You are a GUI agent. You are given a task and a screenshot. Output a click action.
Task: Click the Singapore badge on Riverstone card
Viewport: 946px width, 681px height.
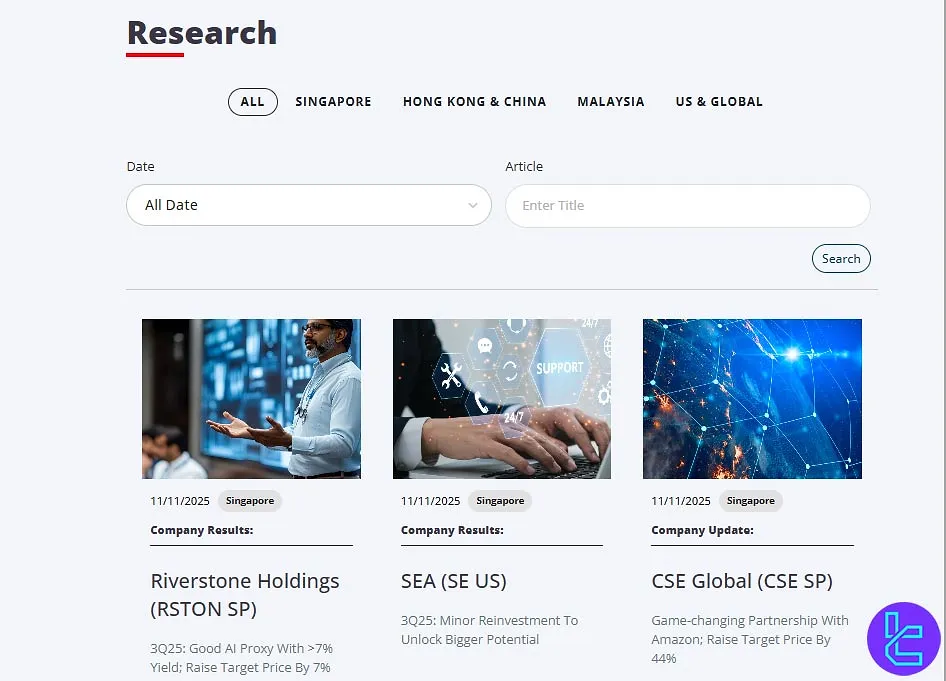pos(249,500)
